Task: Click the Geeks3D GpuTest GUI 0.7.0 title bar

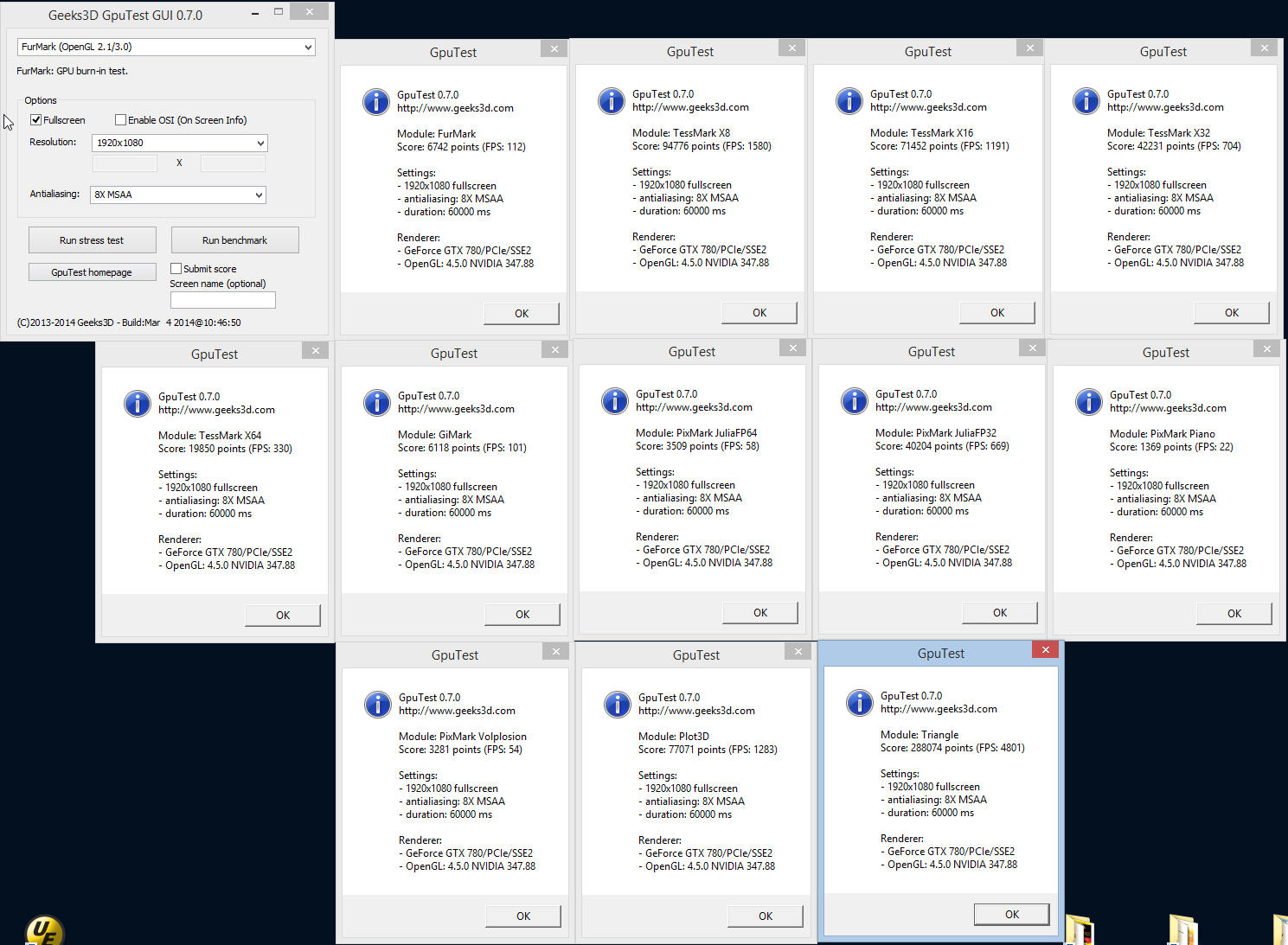Action: pos(125,15)
